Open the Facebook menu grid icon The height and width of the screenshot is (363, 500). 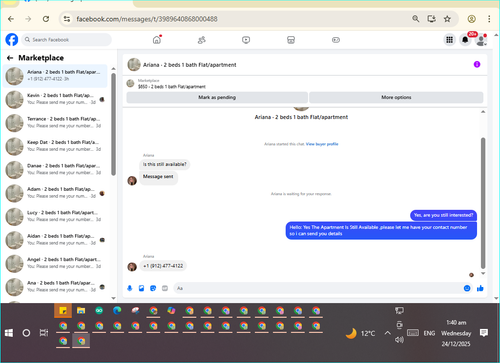449,40
